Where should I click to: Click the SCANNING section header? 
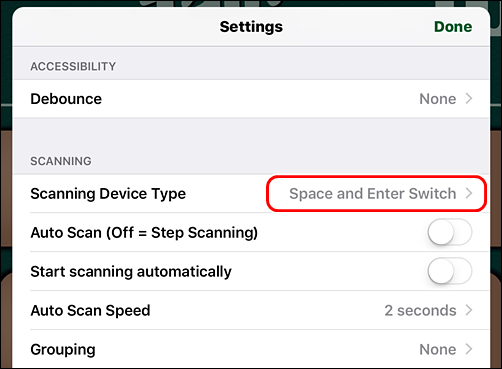(x=61, y=161)
